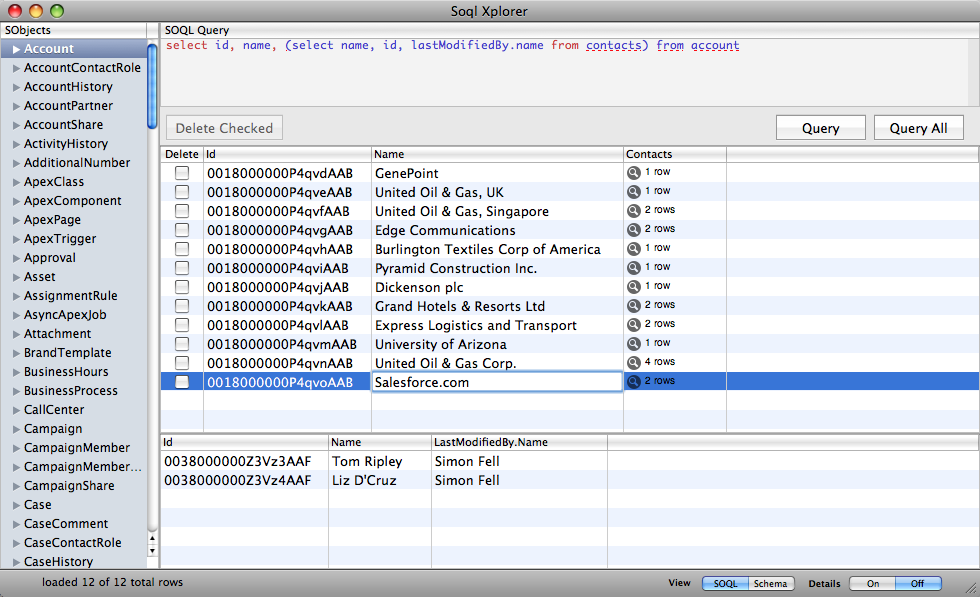Sort results by Name column header

coord(497,154)
